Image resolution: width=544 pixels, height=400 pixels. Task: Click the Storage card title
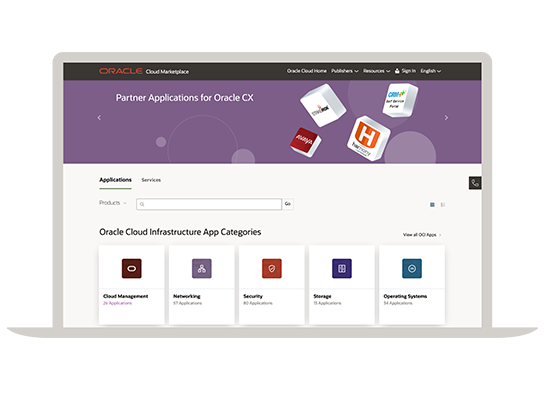pos(322,296)
